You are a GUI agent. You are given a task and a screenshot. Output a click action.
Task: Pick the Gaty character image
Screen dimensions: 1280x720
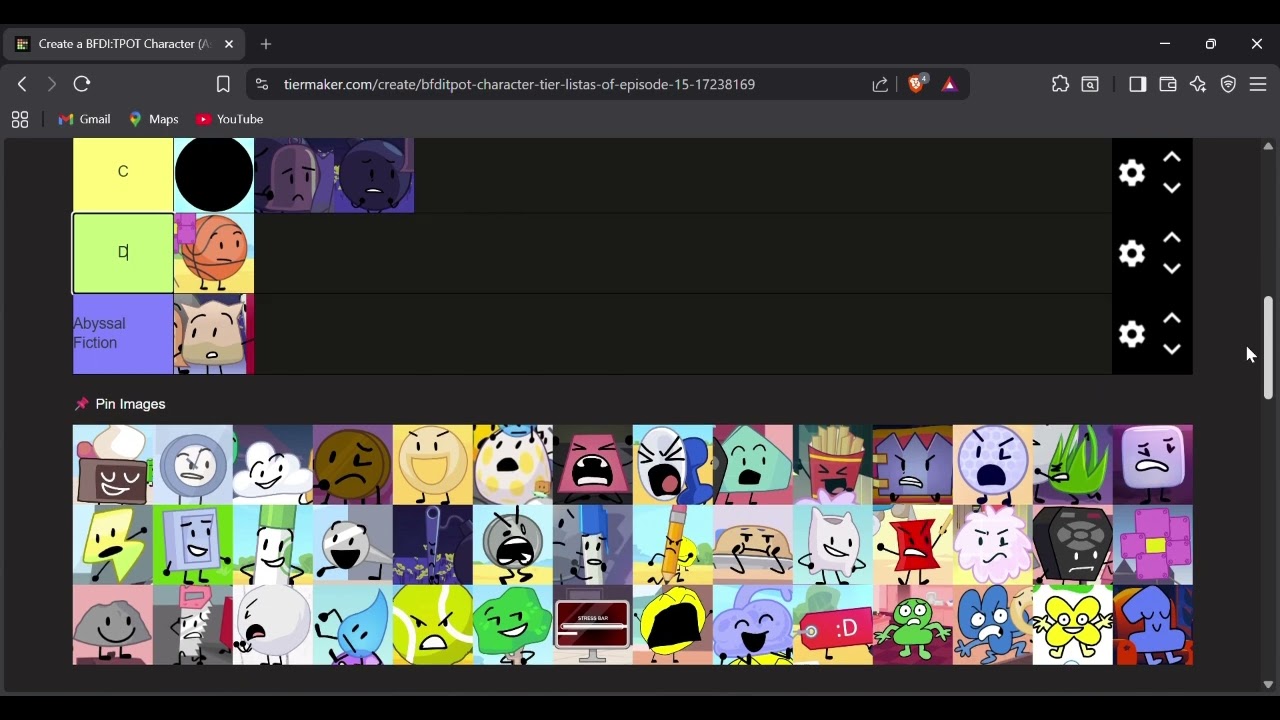tap(913, 465)
